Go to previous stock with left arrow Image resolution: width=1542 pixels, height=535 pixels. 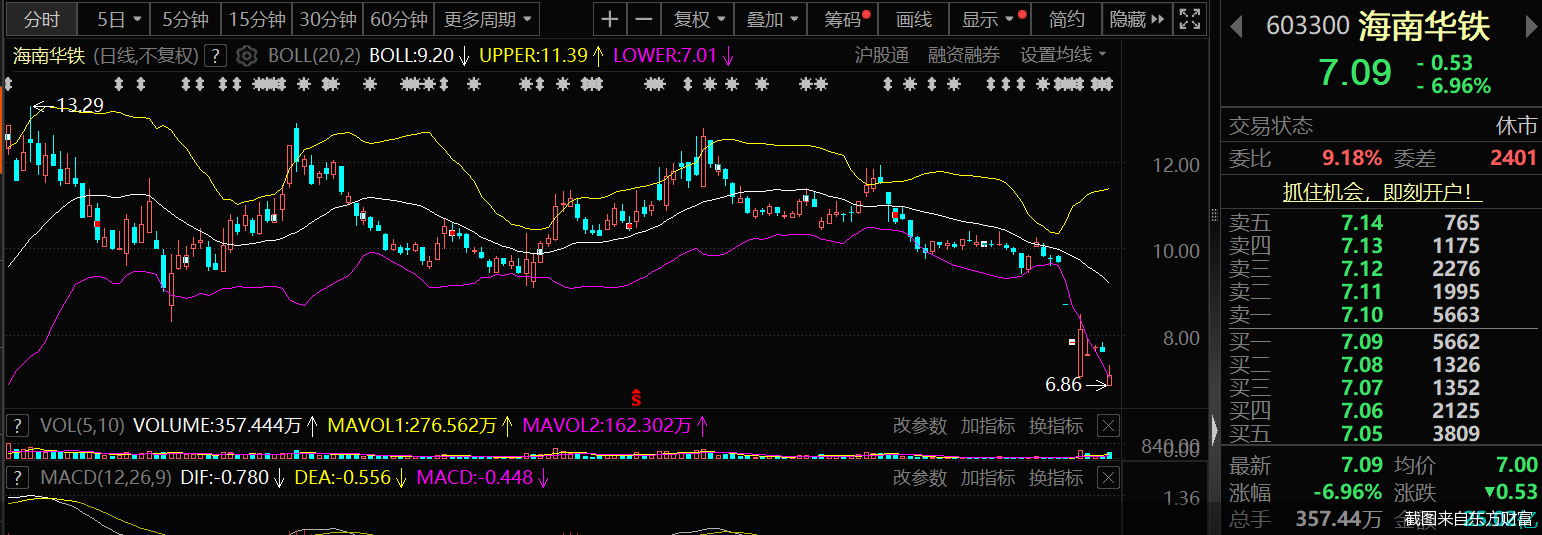click(1237, 26)
